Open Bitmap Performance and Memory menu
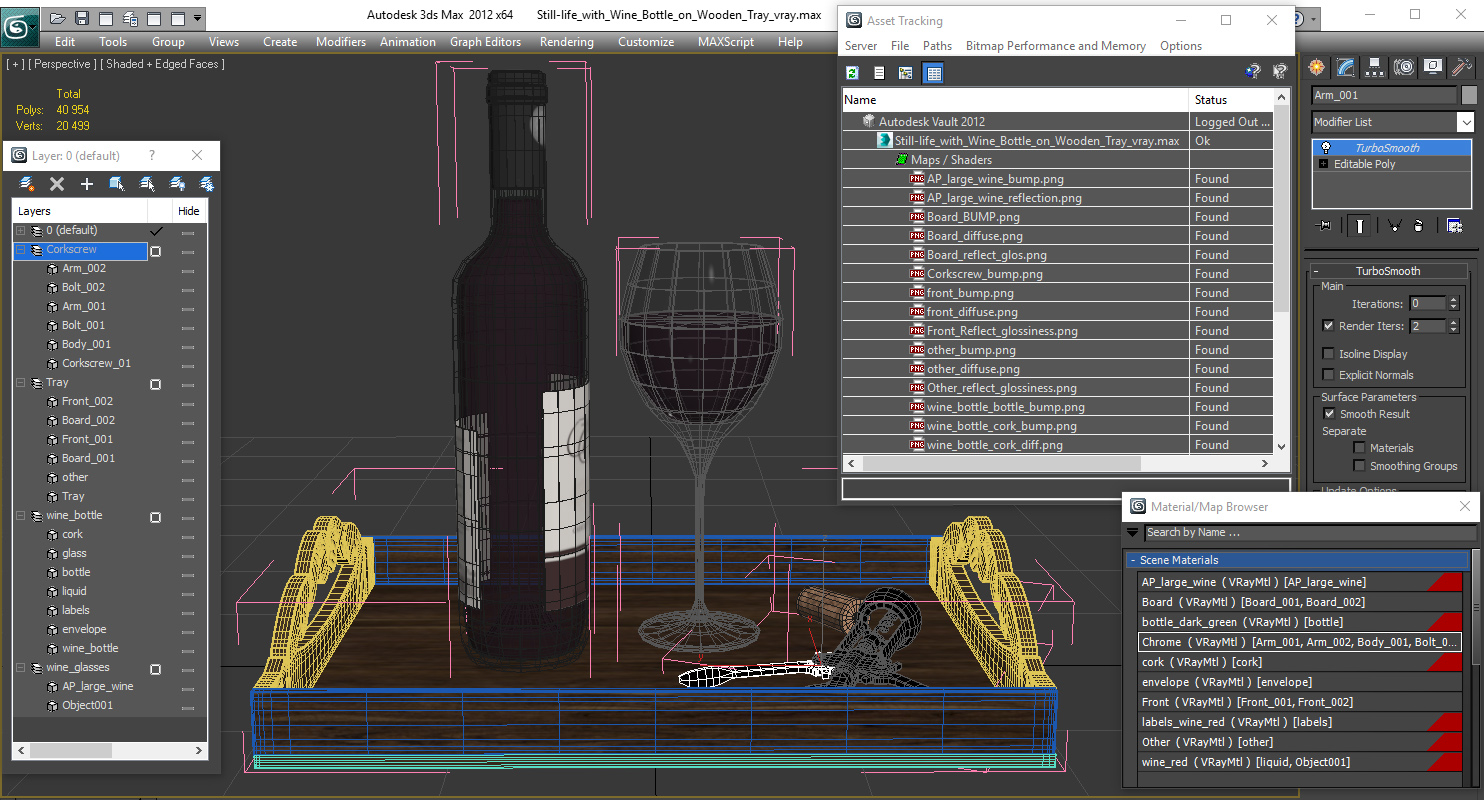Screen dimensions: 1484x800 1055,46
